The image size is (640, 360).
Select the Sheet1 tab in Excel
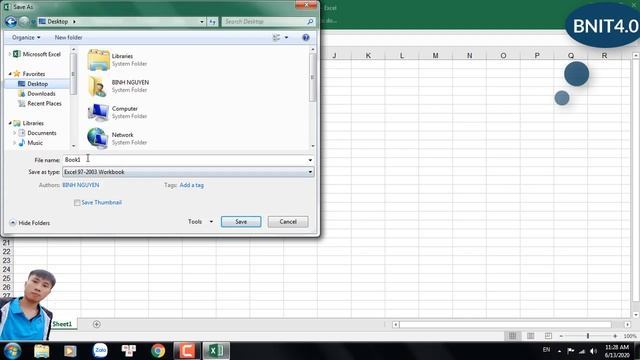pyautogui.click(x=62, y=324)
